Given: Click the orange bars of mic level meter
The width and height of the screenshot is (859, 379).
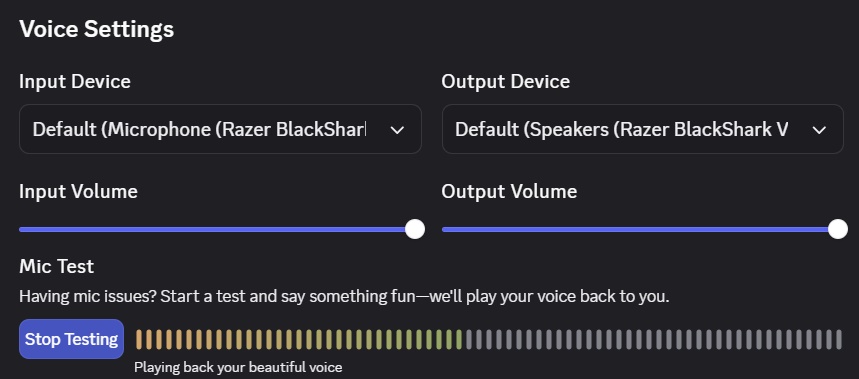Looking at the screenshot, I should coord(219,340).
